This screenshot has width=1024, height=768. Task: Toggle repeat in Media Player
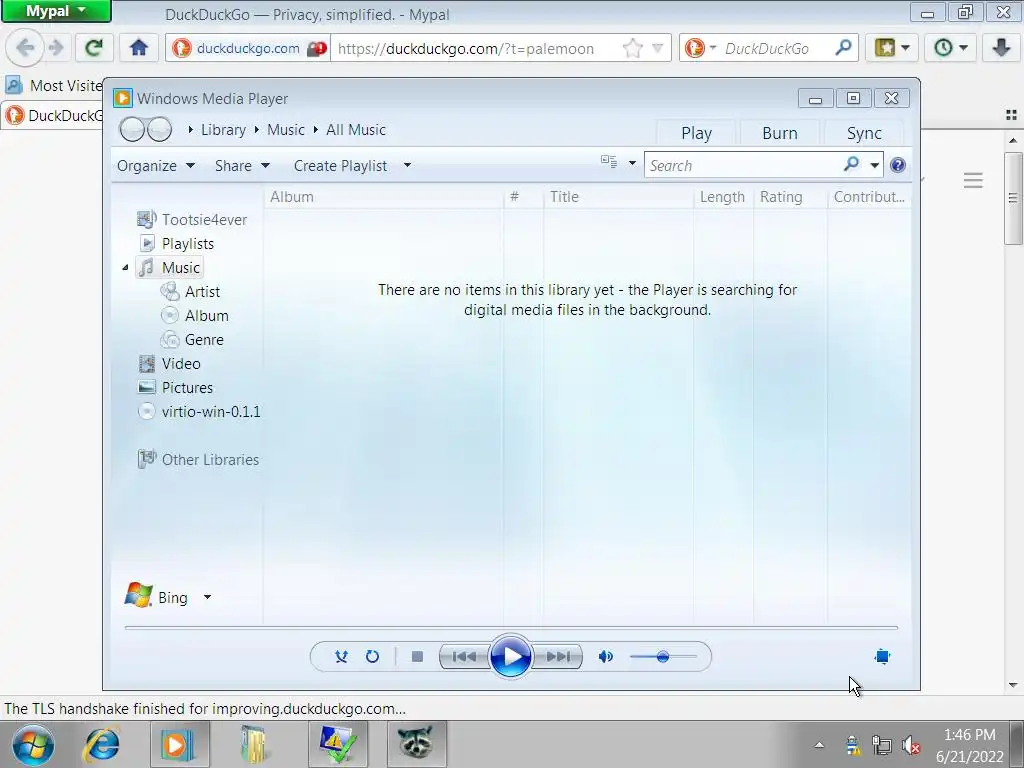coord(372,656)
